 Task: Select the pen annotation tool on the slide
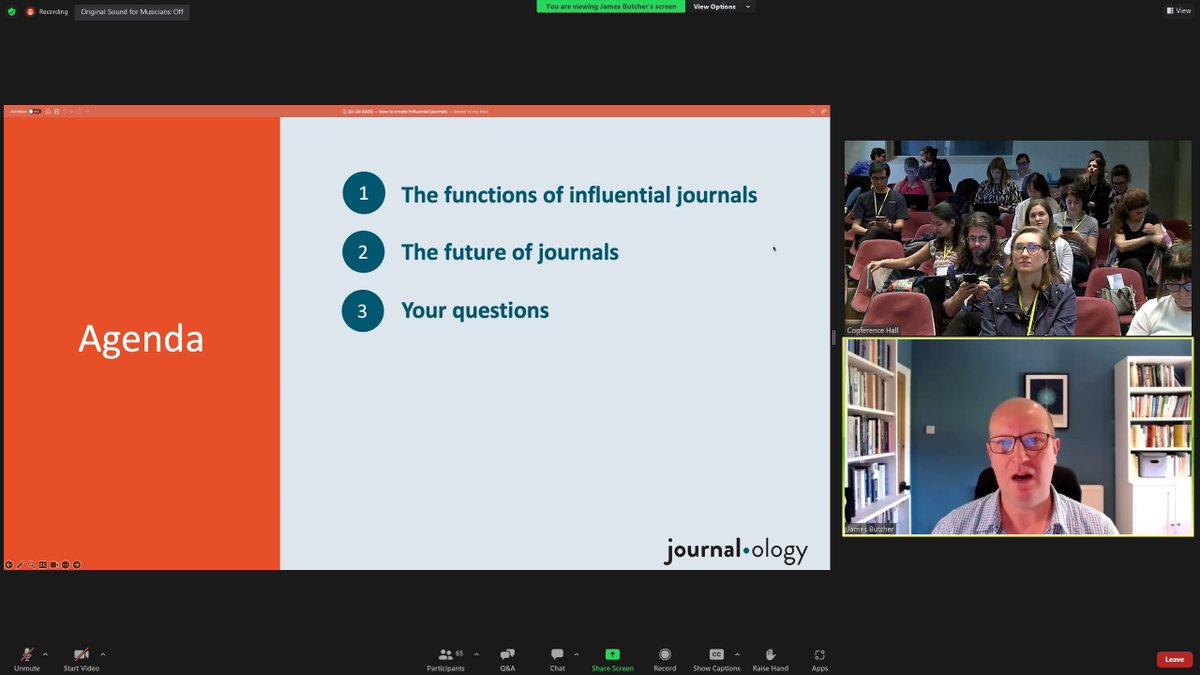tap(20, 565)
